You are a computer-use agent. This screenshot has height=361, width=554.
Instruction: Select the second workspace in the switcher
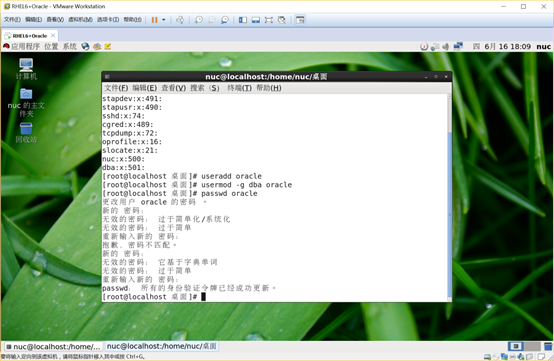[532, 346]
